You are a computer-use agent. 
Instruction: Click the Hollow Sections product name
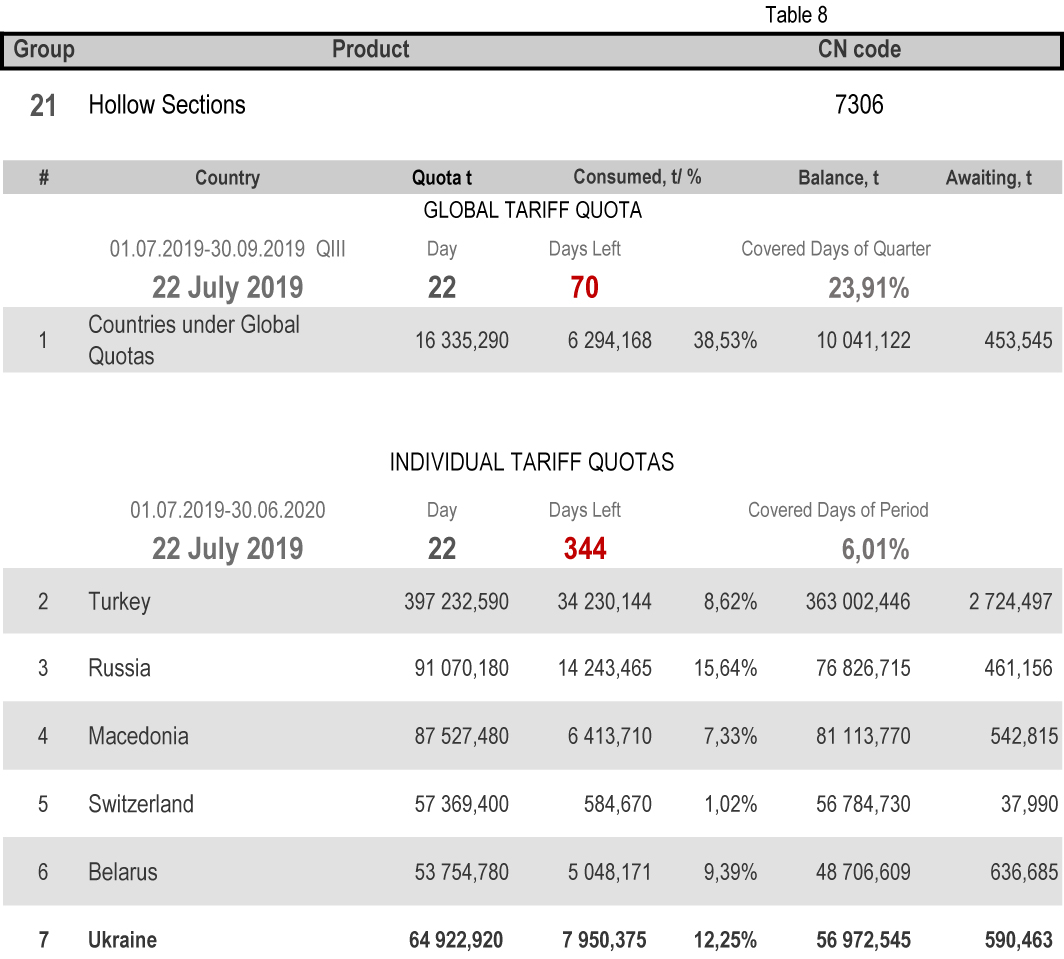tap(167, 105)
